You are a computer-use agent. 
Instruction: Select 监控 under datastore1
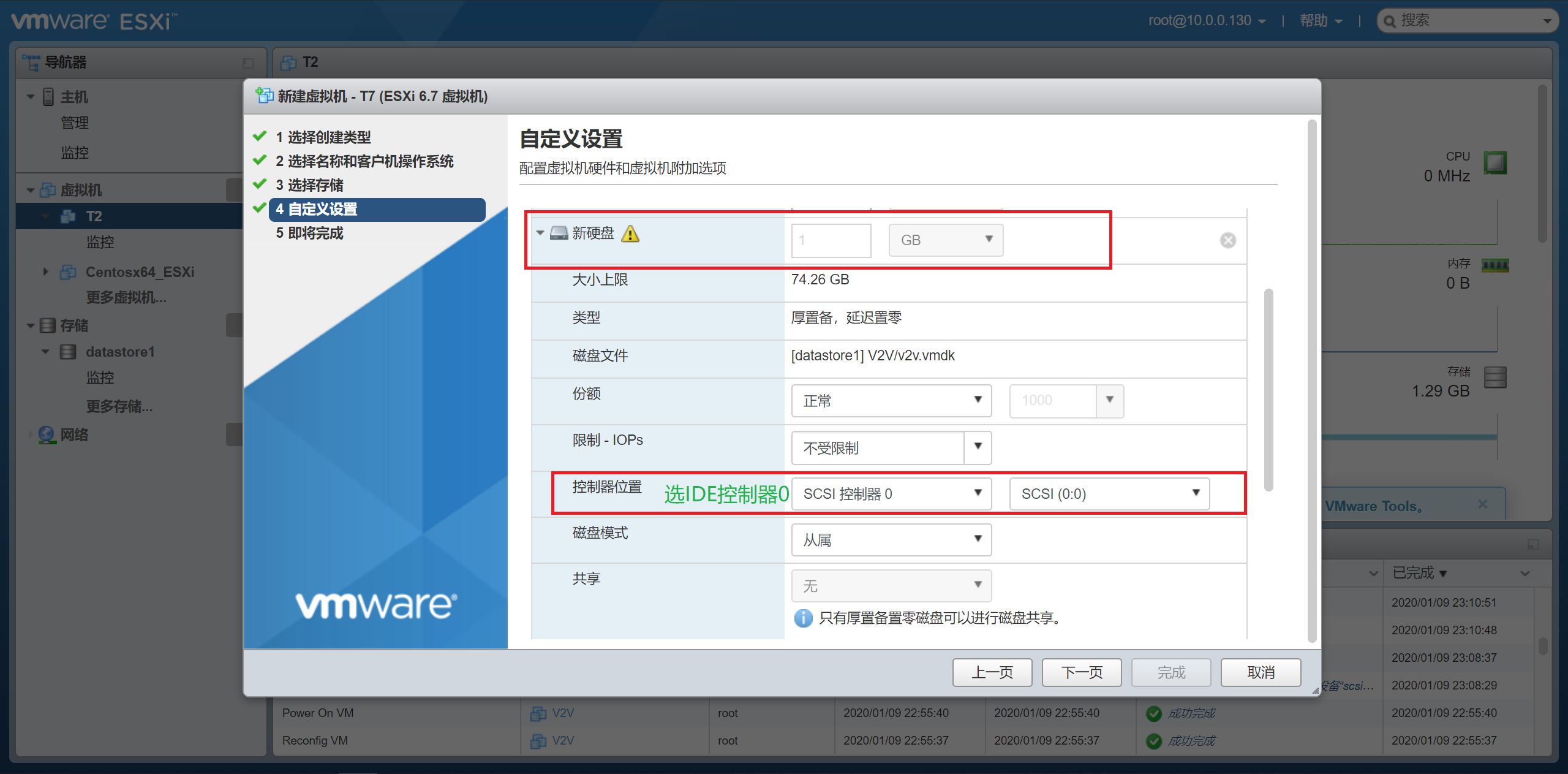pyautogui.click(x=100, y=378)
